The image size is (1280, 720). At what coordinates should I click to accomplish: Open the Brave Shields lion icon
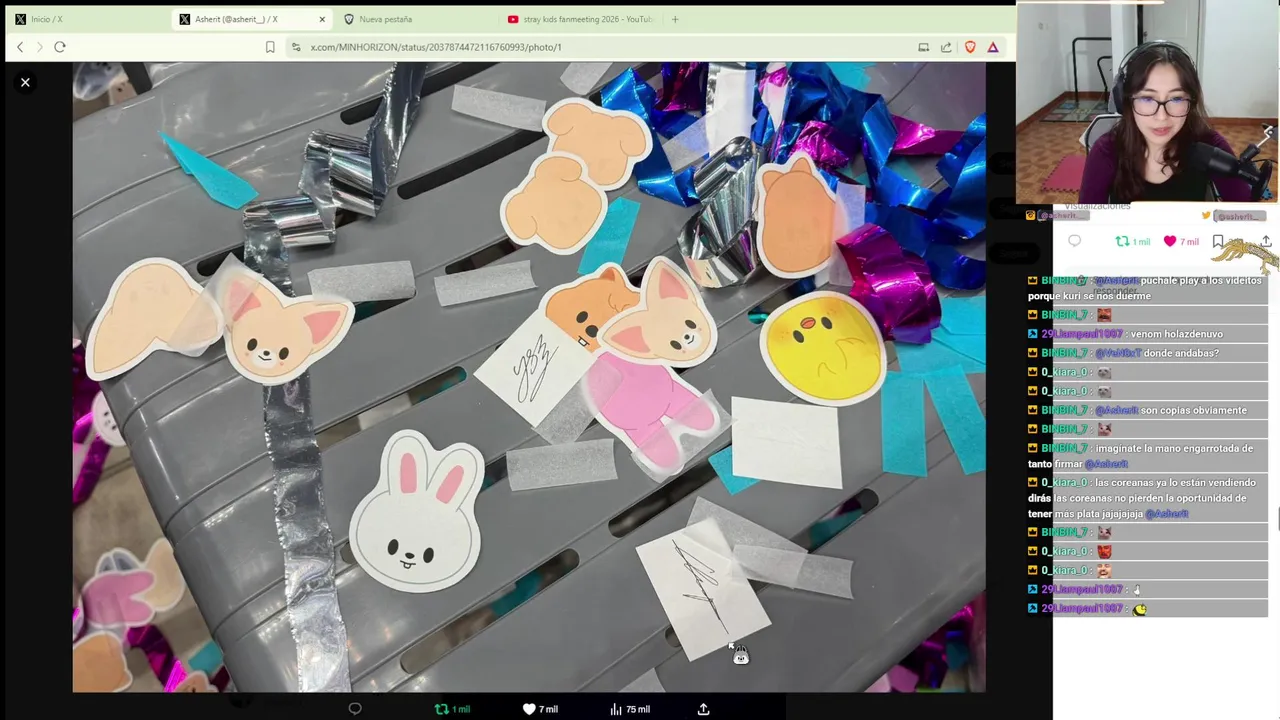pos(970,47)
